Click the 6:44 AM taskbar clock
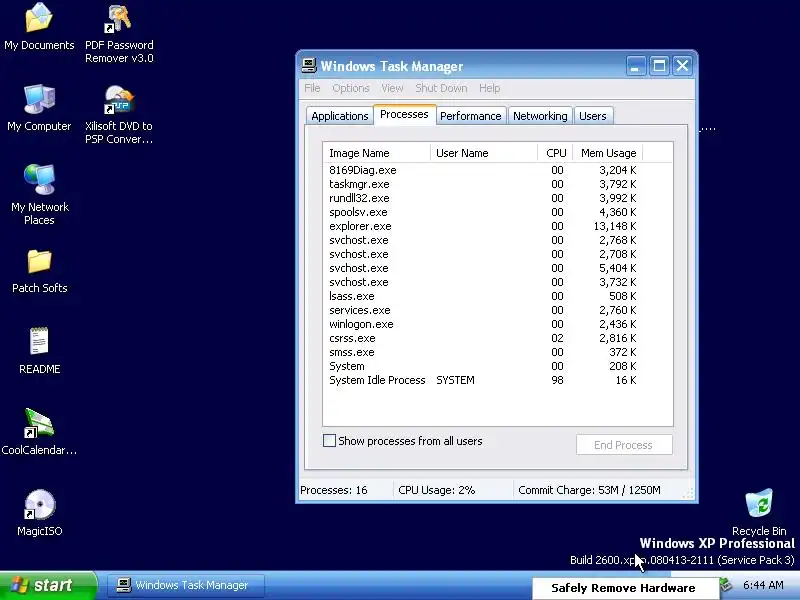The width and height of the screenshot is (800, 600). click(763, 585)
